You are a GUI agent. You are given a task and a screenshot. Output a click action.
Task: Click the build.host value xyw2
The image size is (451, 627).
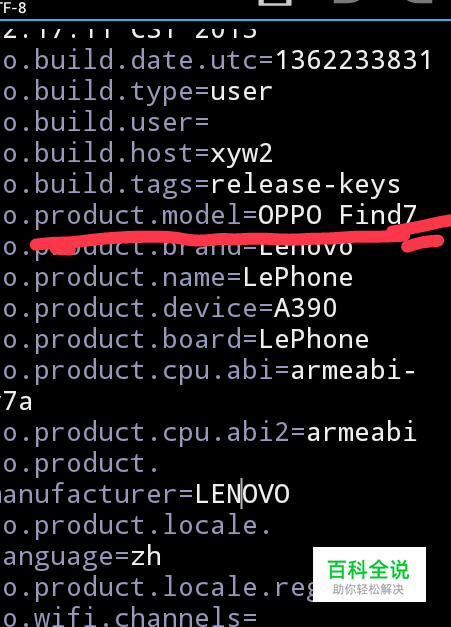tap(241, 154)
